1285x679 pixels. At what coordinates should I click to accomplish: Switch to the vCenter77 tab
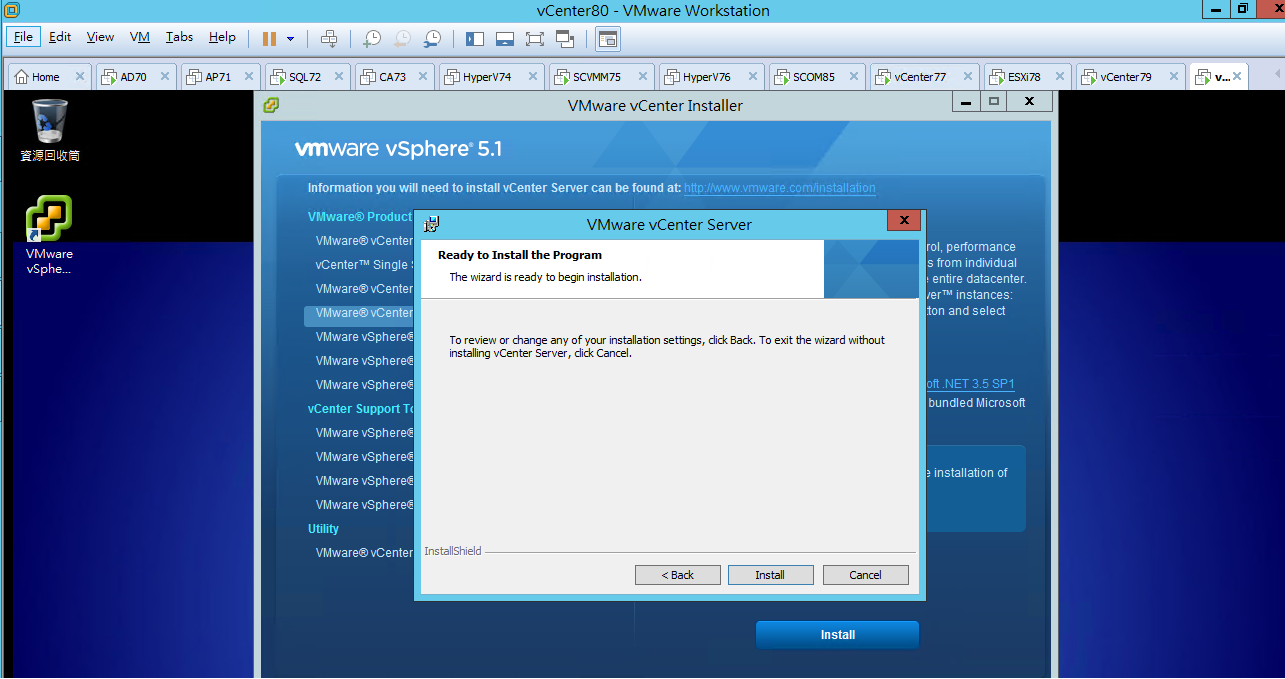click(925, 77)
